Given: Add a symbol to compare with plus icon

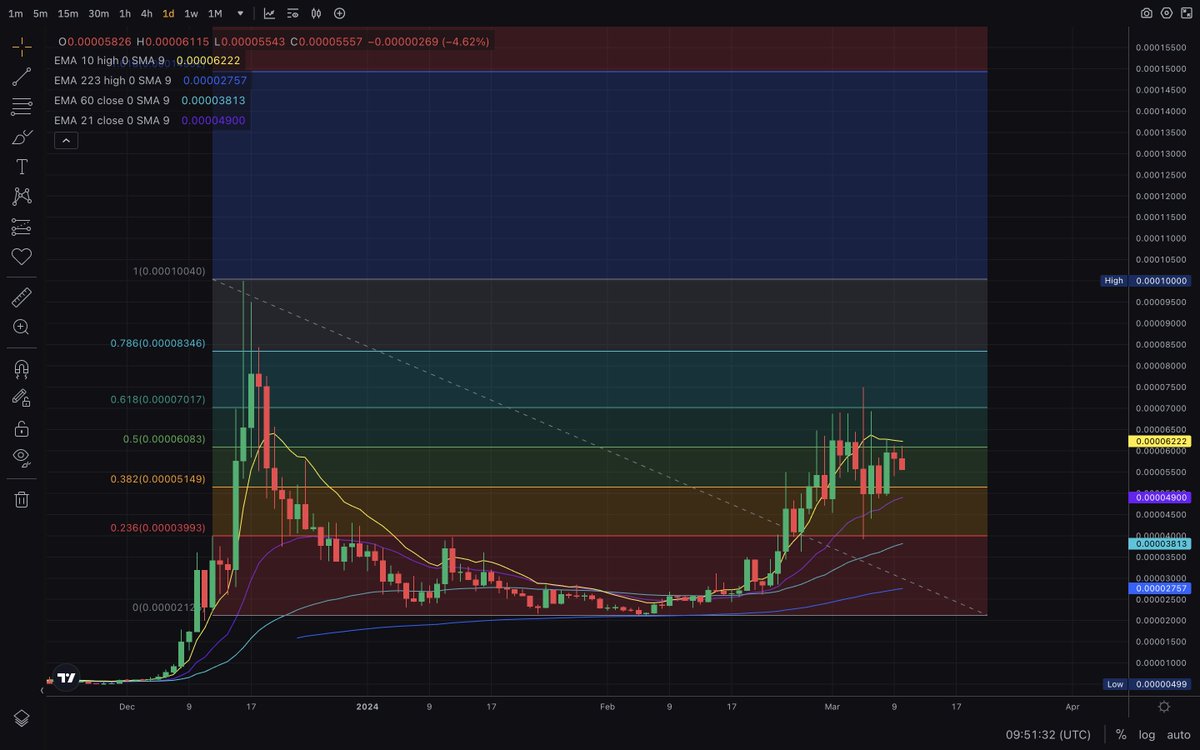Looking at the screenshot, I should coord(340,14).
